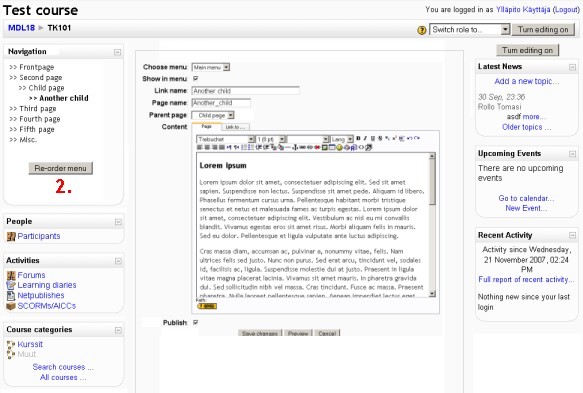
Task: Open help icon beside Switch role dropdown
Action: 421,30
